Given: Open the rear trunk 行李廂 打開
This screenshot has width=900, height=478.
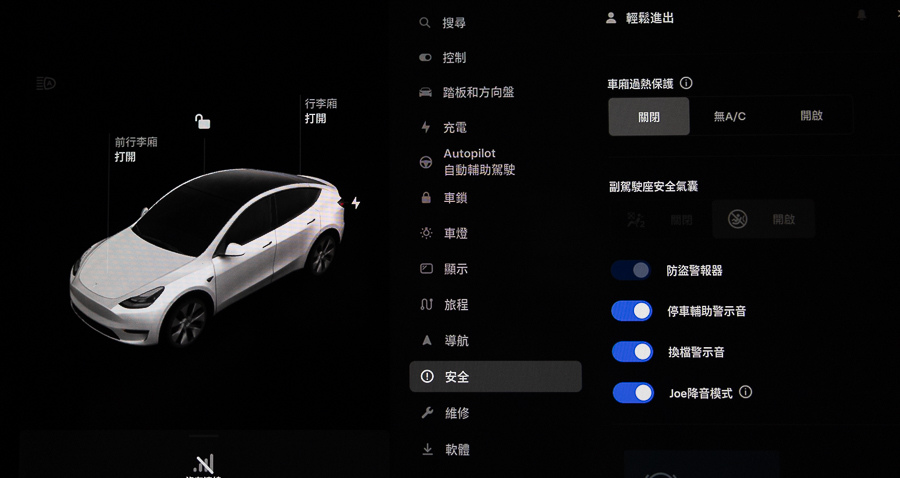Looking at the screenshot, I should (321, 111).
